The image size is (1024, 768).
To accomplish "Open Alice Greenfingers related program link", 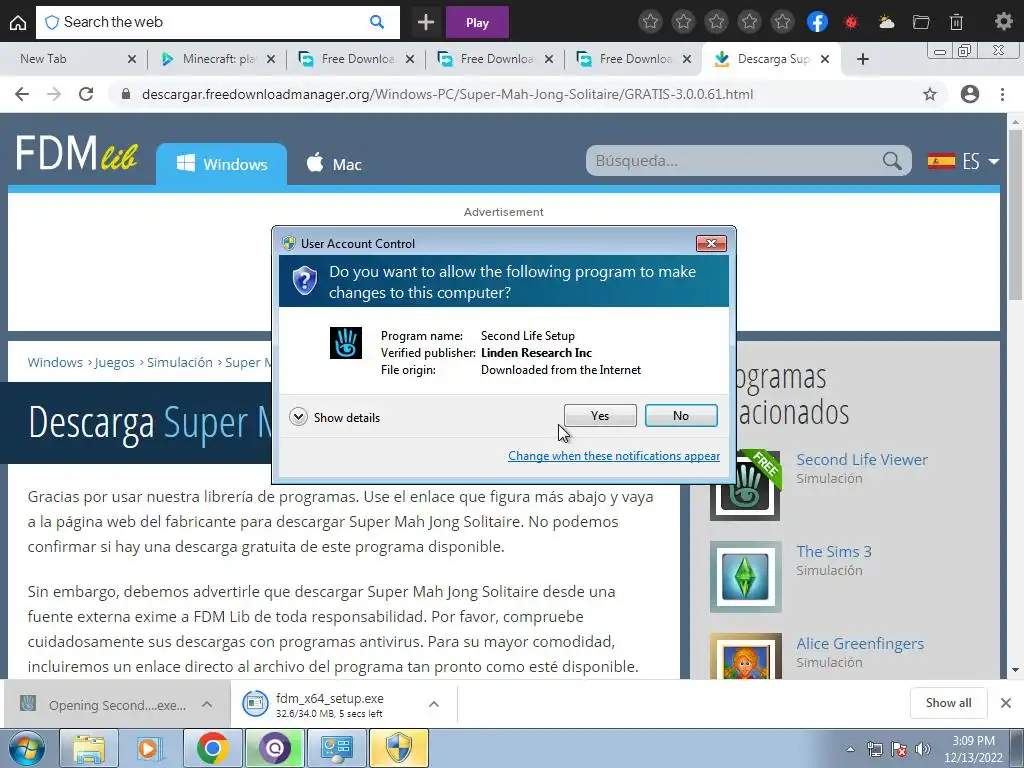I will tap(860, 644).
